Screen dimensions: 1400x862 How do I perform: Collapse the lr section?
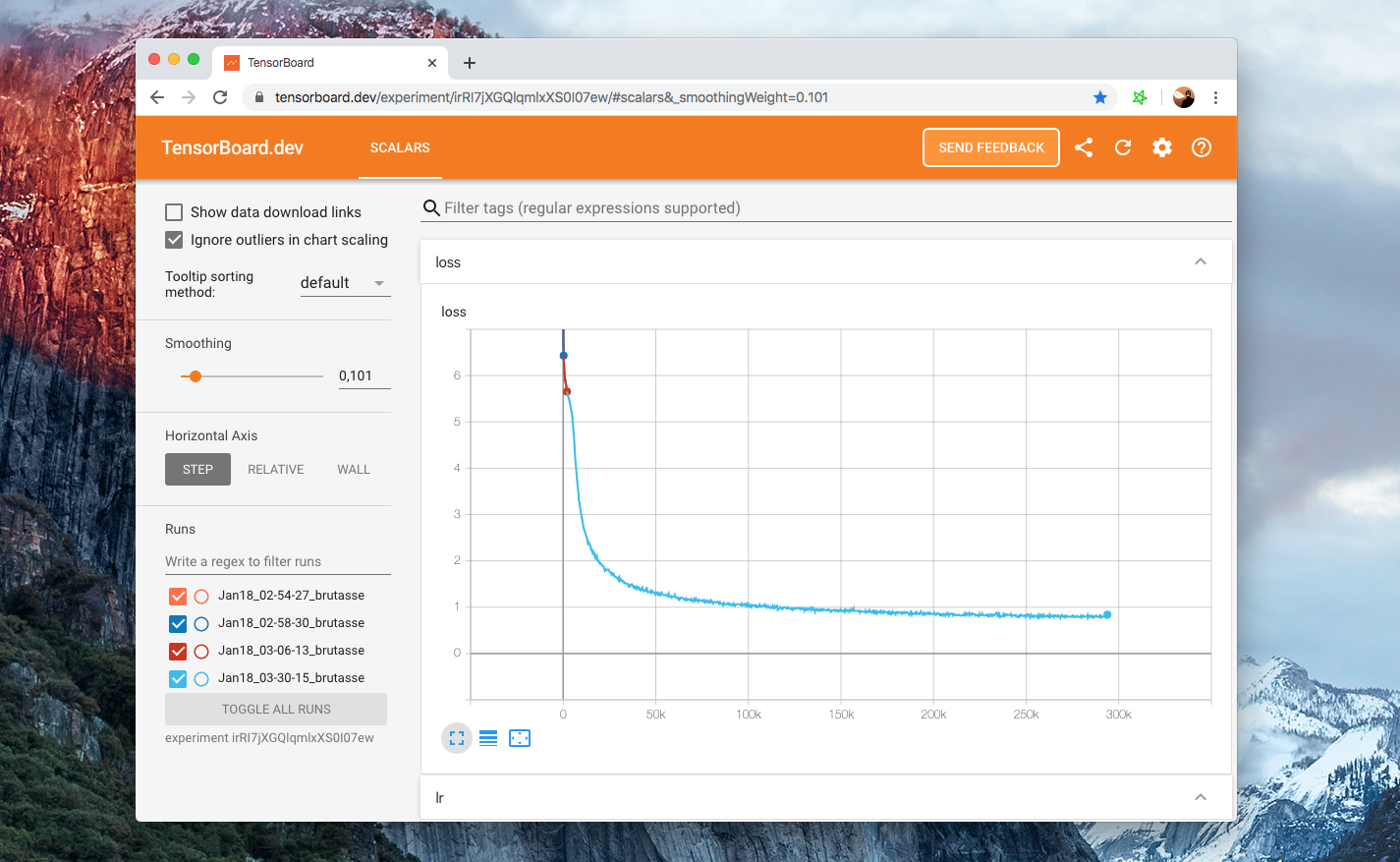coord(1200,797)
